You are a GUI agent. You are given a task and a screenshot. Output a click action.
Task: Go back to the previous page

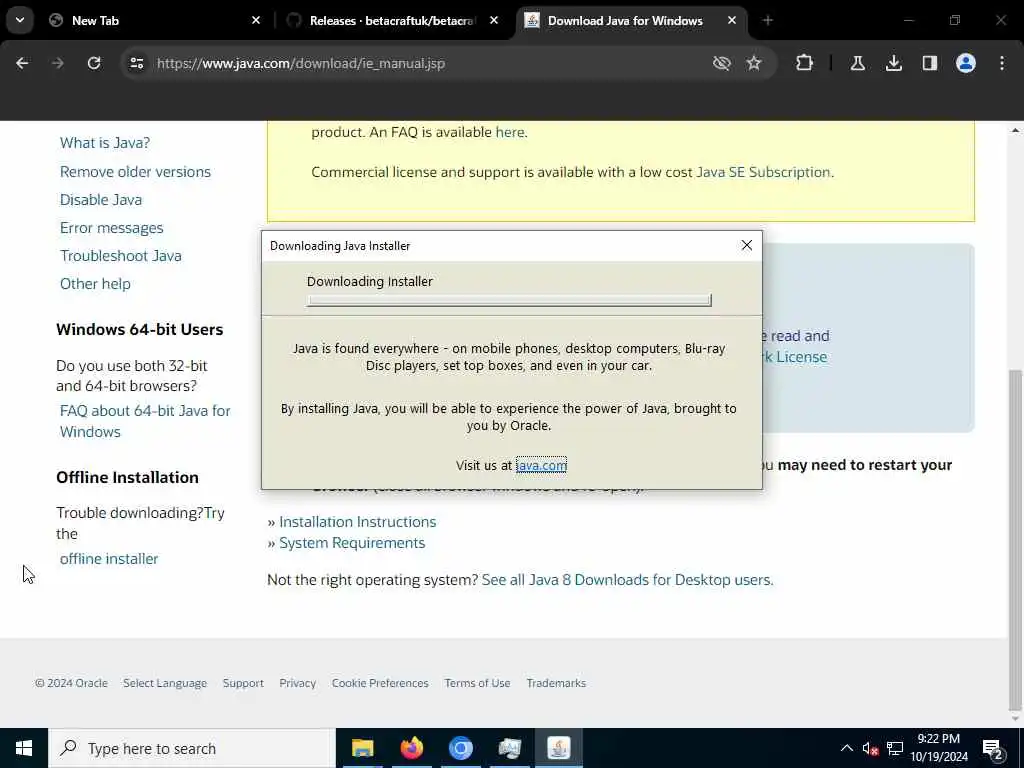coord(22,63)
